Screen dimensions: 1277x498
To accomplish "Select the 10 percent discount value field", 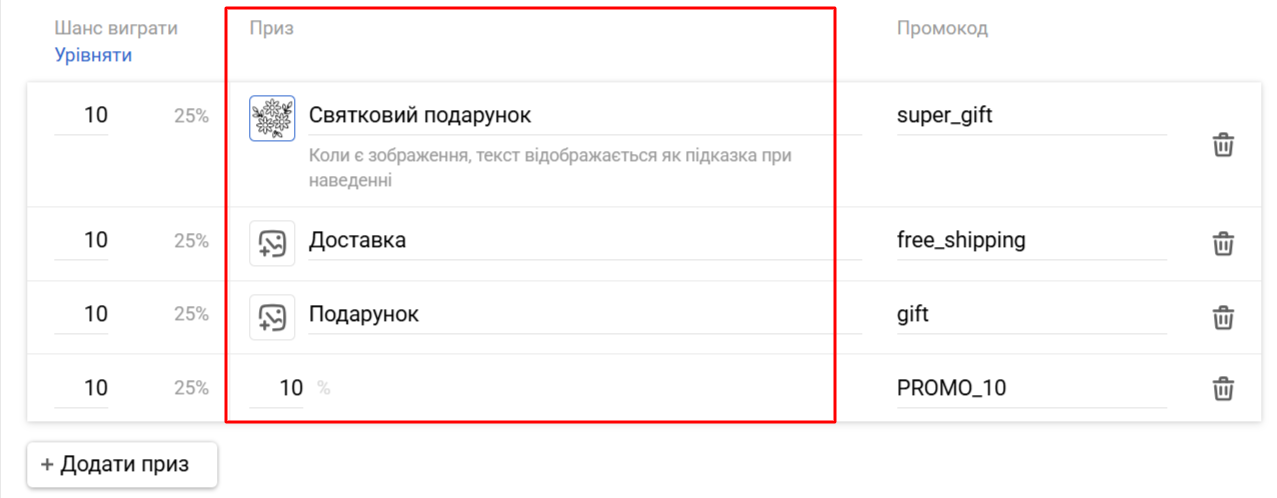I will point(277,388).
